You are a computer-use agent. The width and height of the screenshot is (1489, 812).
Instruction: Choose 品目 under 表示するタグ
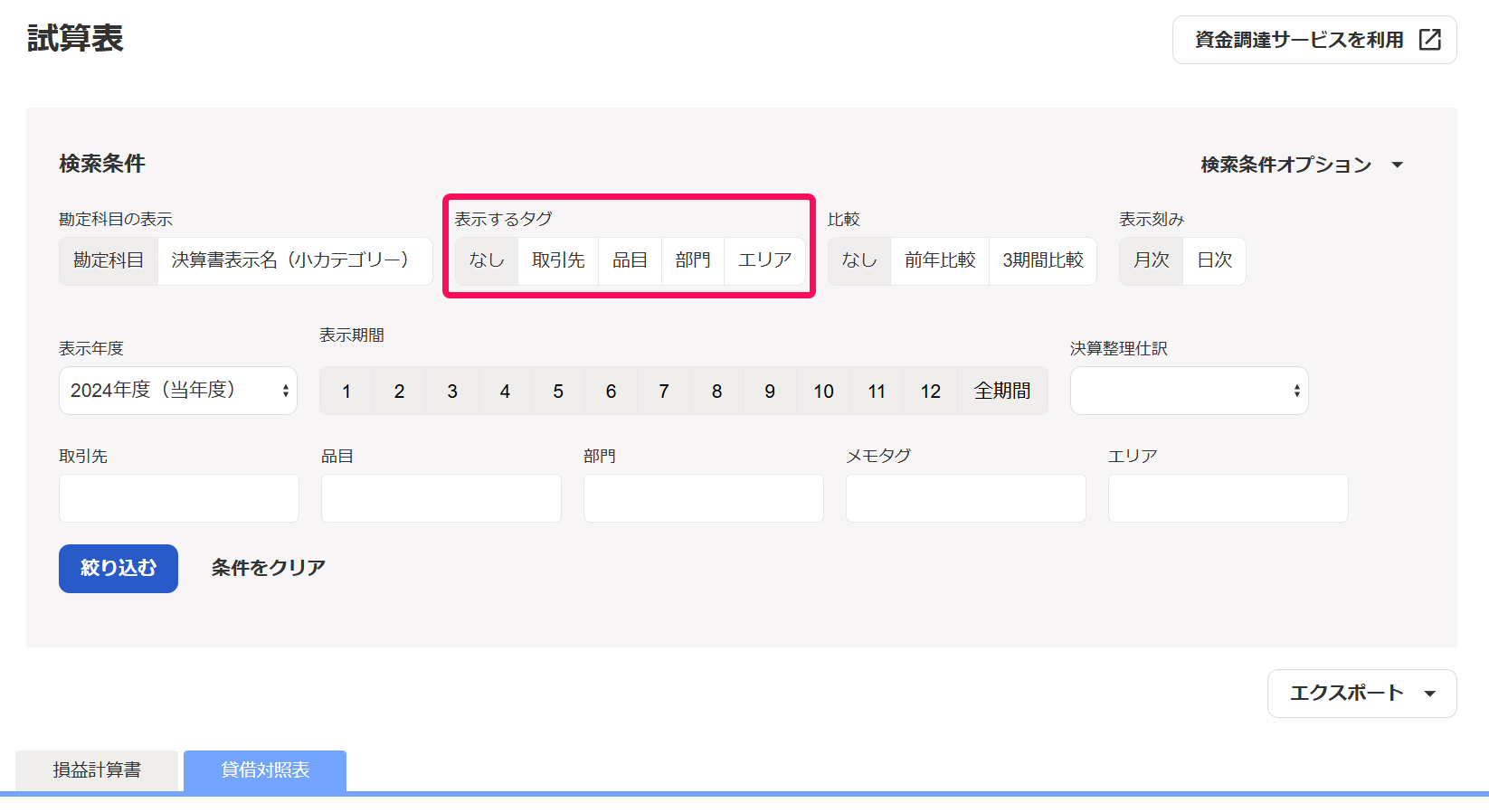pos(631,260)
